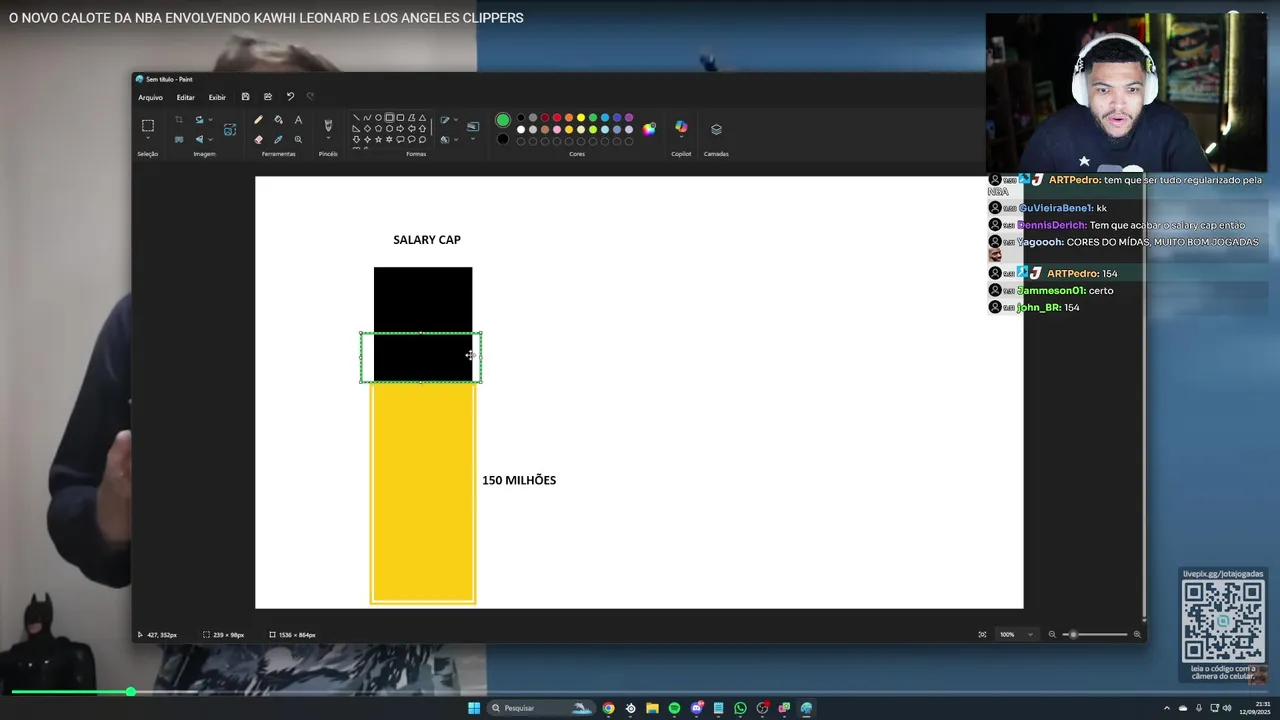
Task: Expand the Pincéis dropdown arrow
Action: tap(328, 138)
